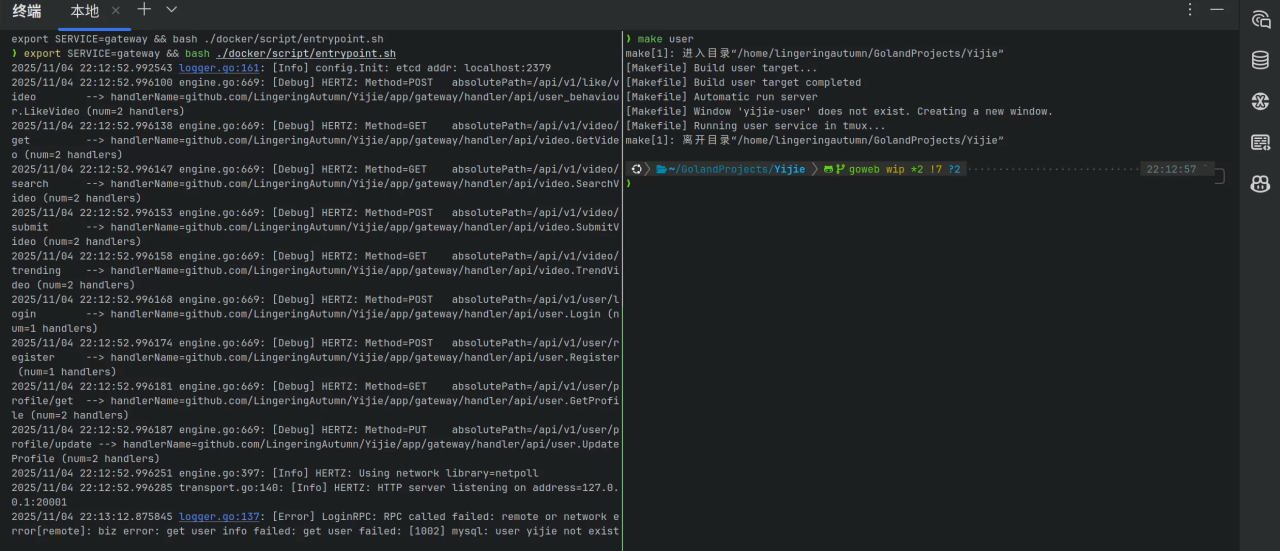Click ~/GolandProjects/Yijie path in prompt
Screen dimensions: 1280x551
pyautogui.click(x=737, y=170)
